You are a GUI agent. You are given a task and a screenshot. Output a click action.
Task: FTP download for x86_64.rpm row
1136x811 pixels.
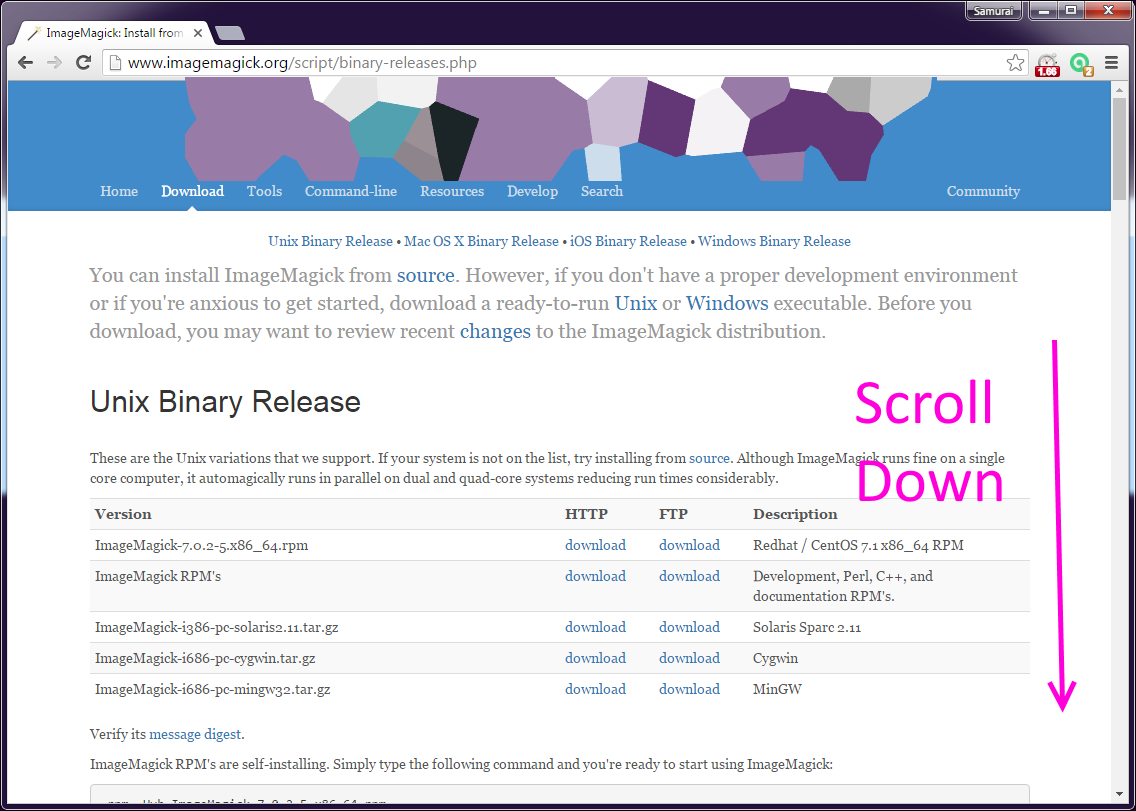point(690,545)
